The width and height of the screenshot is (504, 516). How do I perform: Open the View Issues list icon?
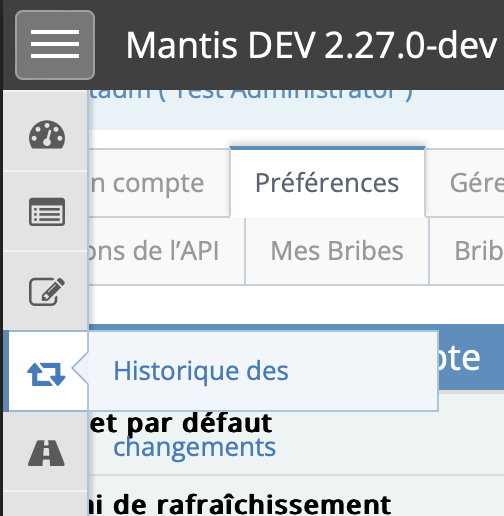click(x=47, y=212)
